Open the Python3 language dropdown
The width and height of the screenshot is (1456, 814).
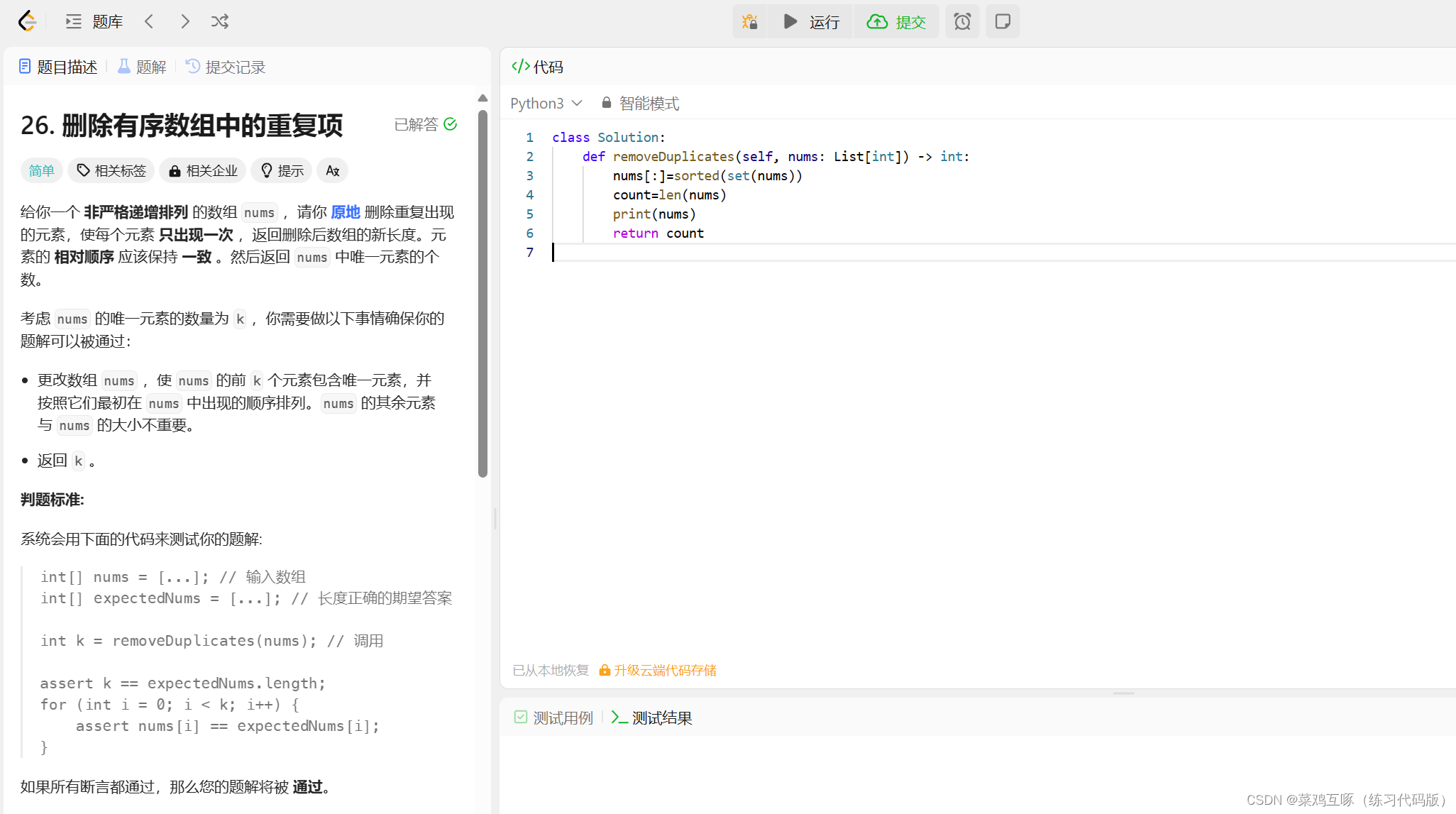(x=545, y=103)
